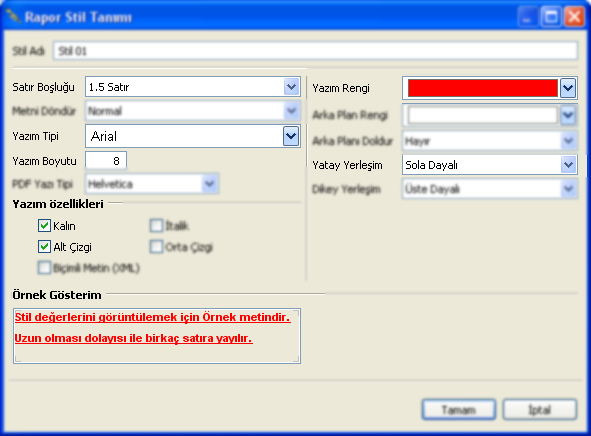Viewport: 591px width, 436px height.
Task: Toggle the İtalik checkbox
Action: tap(156, 226)
